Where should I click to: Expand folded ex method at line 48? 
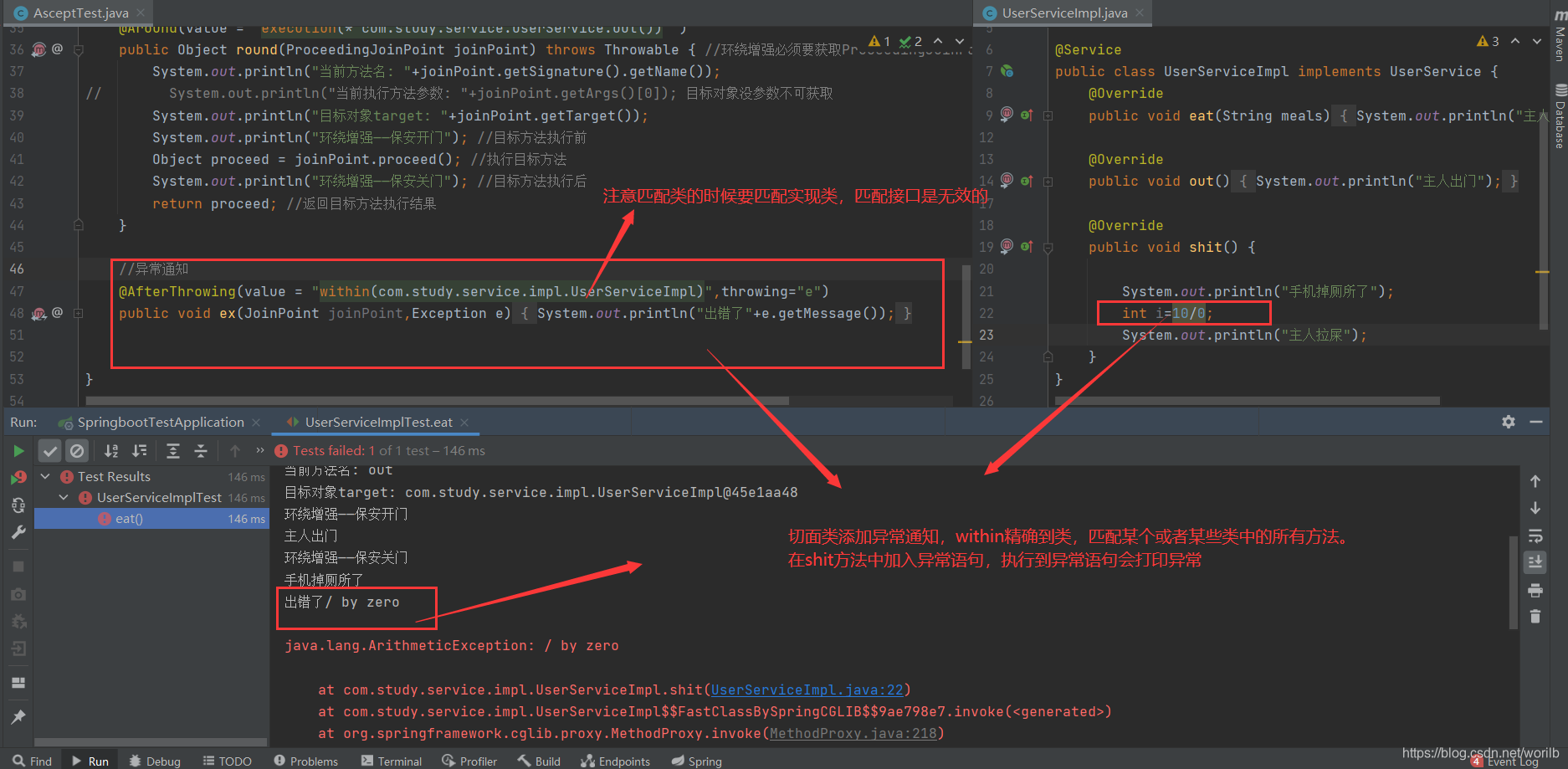tap(78, 313)
